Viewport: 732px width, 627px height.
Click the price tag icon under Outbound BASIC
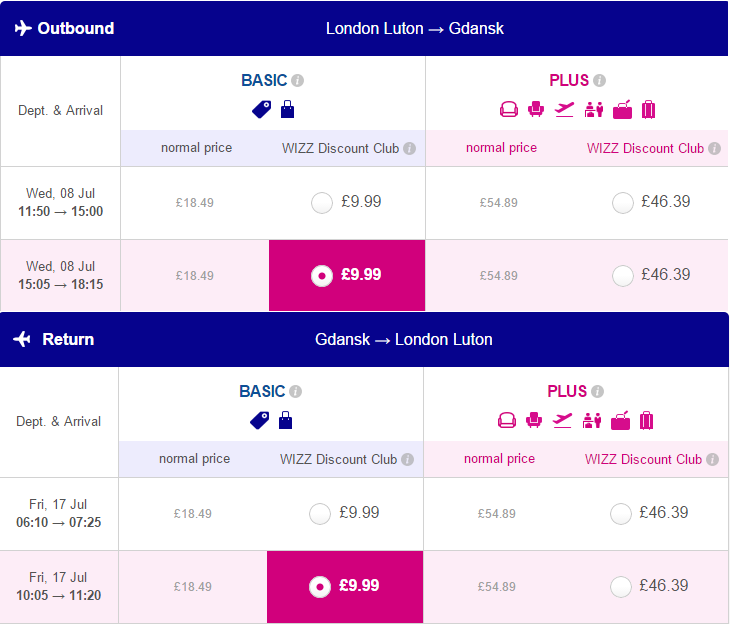click(261, 110)
